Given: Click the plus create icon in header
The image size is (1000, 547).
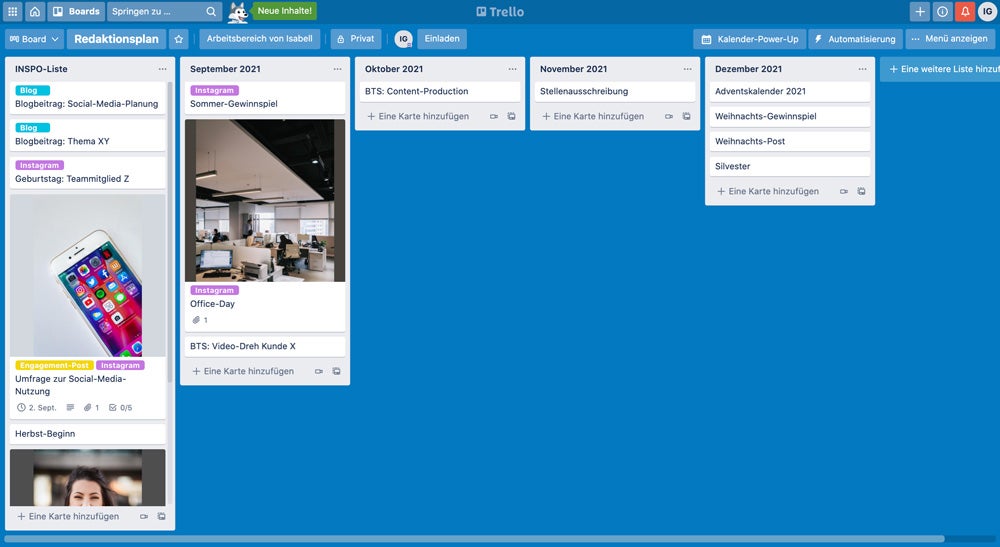Looking at the screenshot, I should (920, 12).
